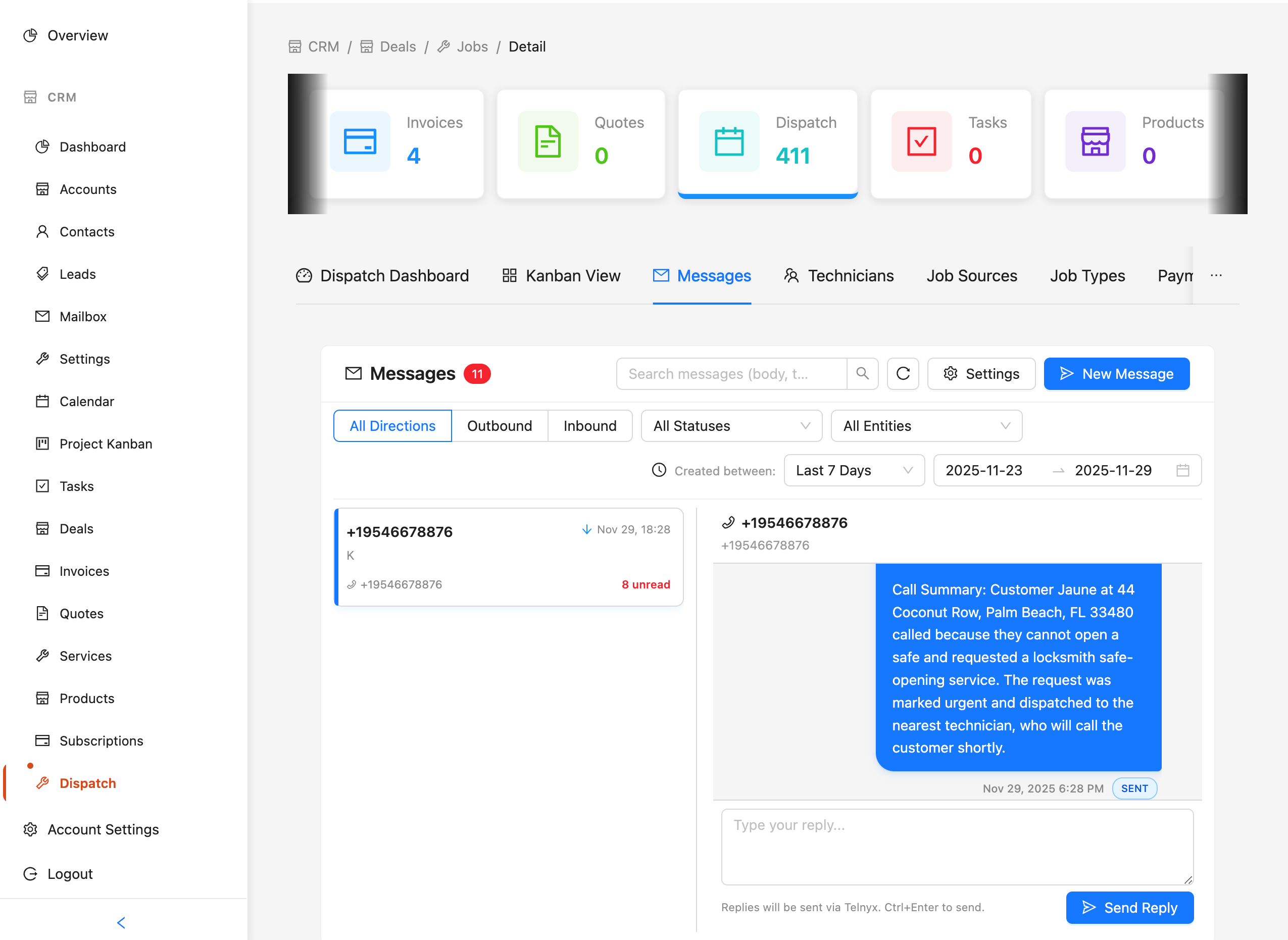Filter messages to Inbound only
1288x940 pixels.
[x=590, y=426]
